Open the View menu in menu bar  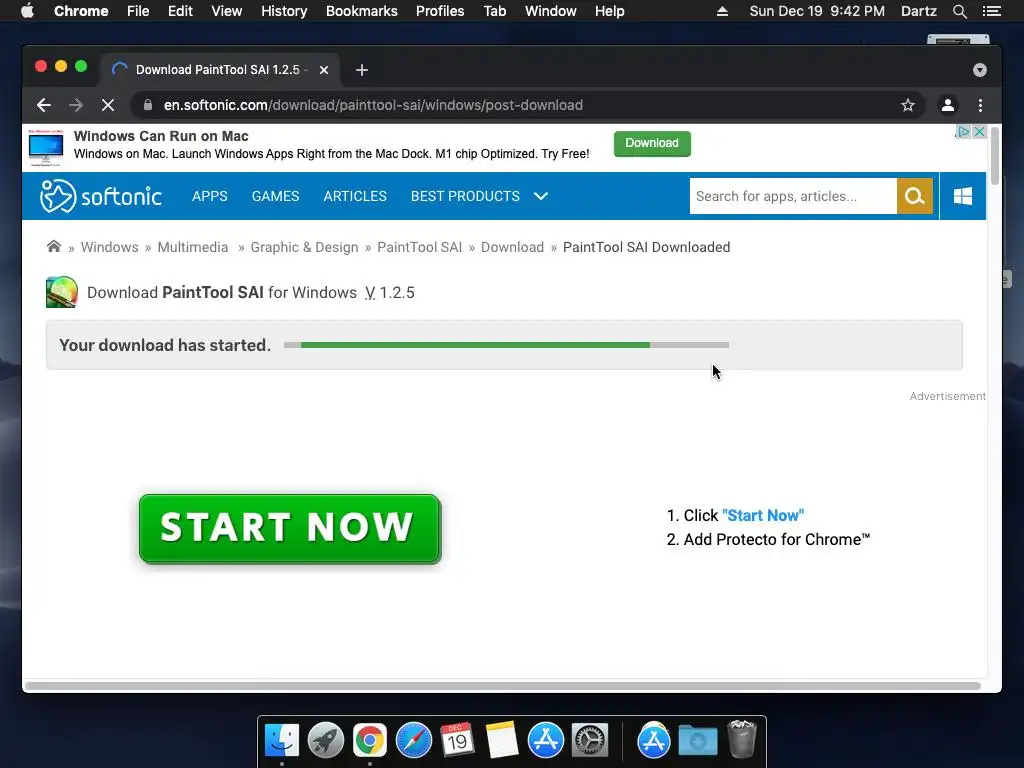(x=227, y=11)
